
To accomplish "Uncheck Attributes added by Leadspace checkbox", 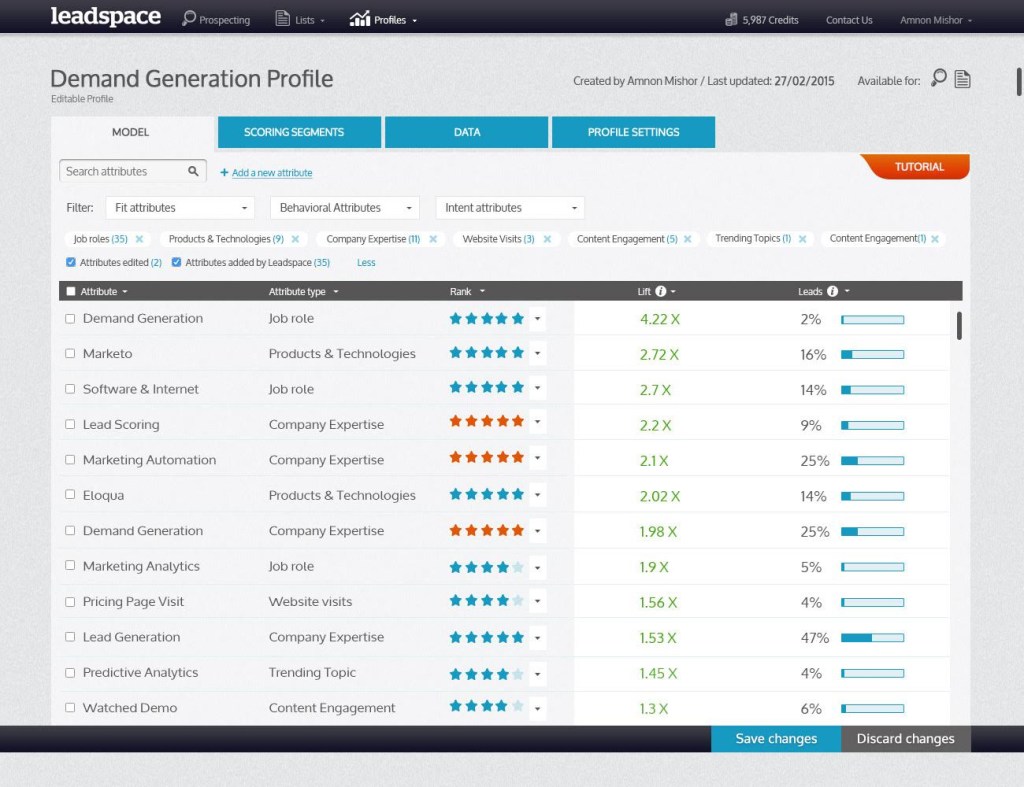I will point(176,262).
